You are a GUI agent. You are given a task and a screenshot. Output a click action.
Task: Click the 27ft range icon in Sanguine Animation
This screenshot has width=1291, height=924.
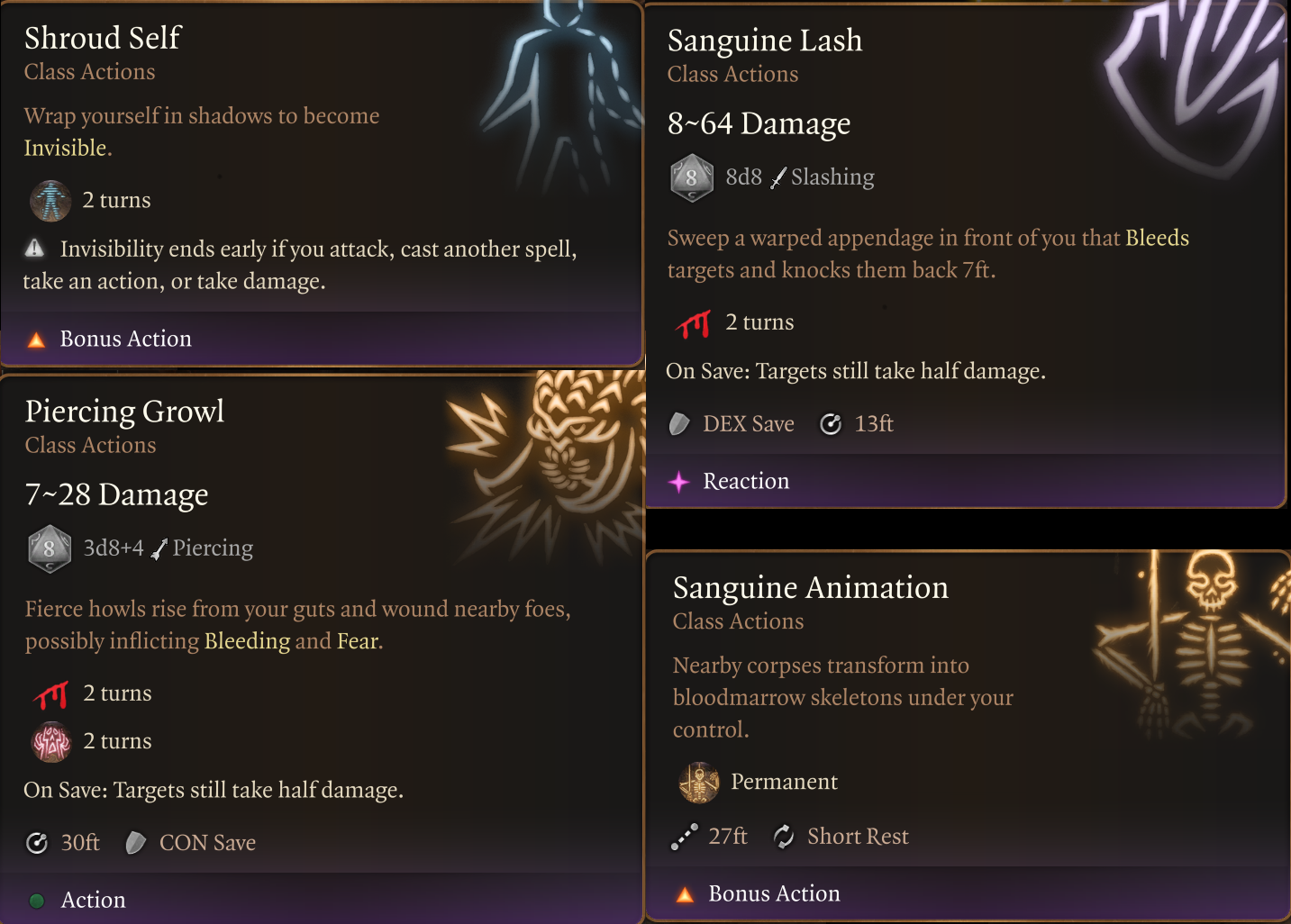point(685,837)
